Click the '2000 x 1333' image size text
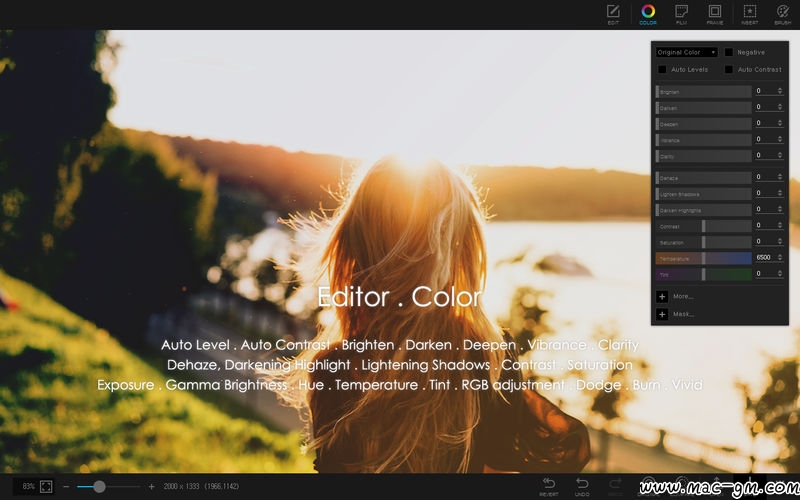The height and width of the screenshot is (500, 800). point(181,487)
